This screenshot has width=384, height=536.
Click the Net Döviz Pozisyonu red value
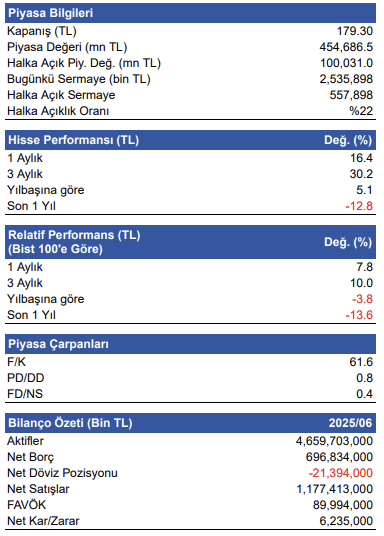click(x=341, y=473)
